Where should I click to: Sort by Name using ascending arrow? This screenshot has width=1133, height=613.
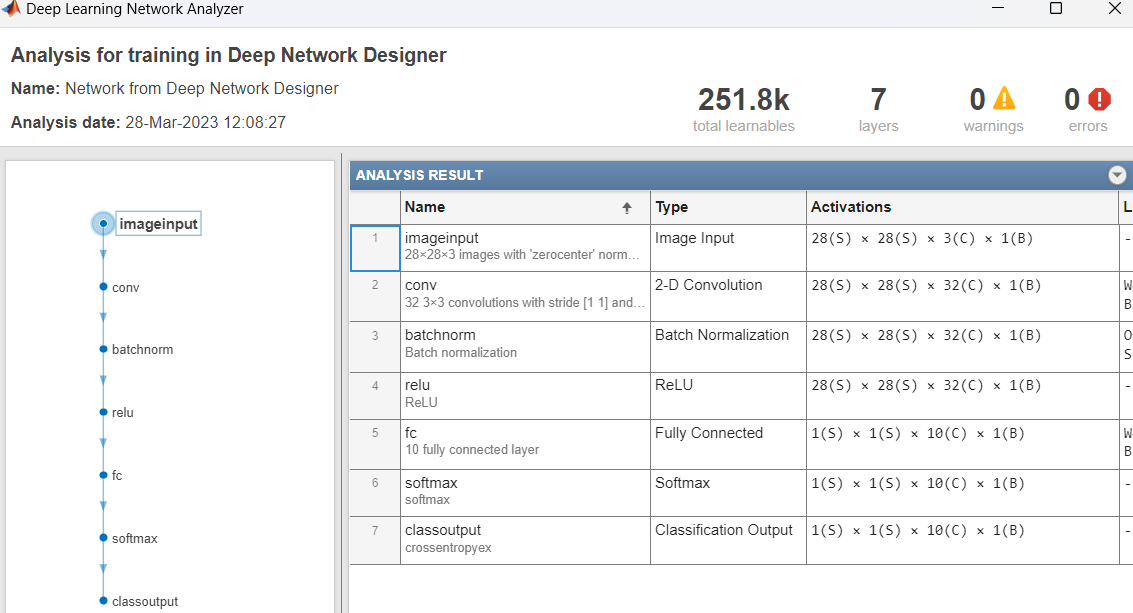coord(626,207)
